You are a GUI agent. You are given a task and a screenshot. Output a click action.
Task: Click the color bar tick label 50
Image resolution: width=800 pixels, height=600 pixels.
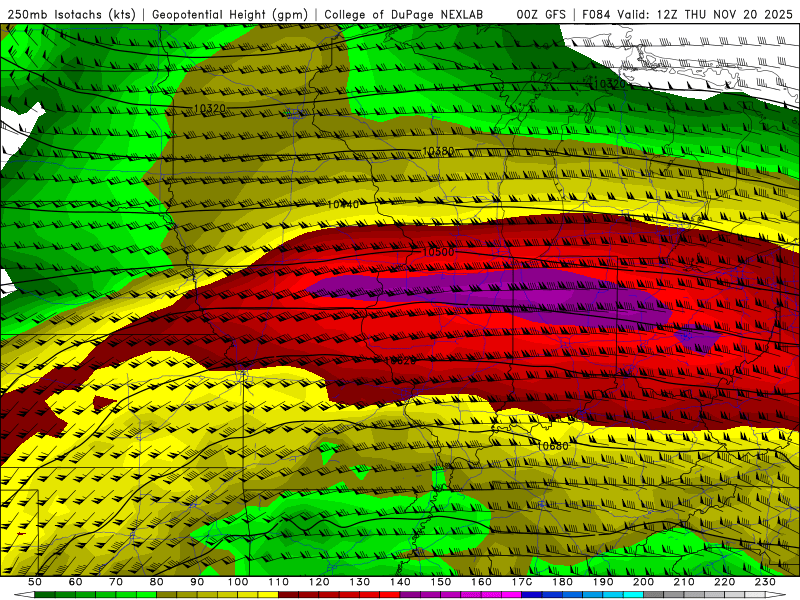(35, 582)
